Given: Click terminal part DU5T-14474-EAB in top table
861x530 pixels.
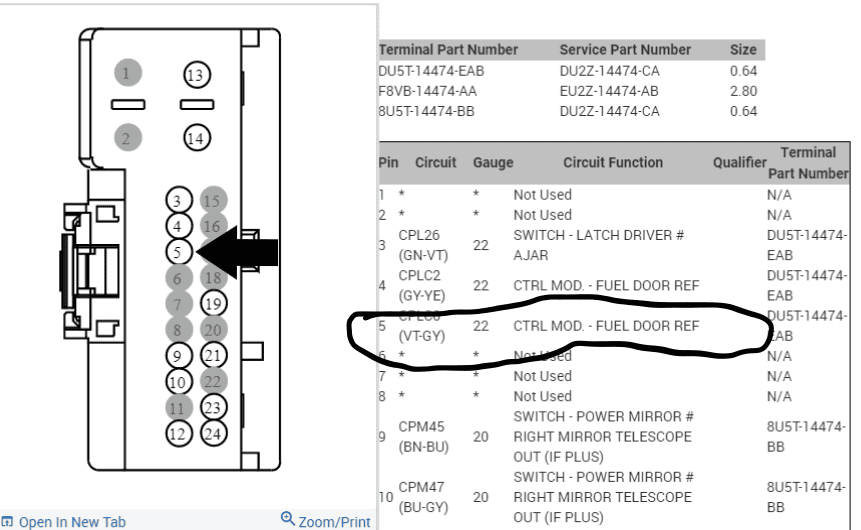Looking at the screenshot, I should [x=431, y=71].
